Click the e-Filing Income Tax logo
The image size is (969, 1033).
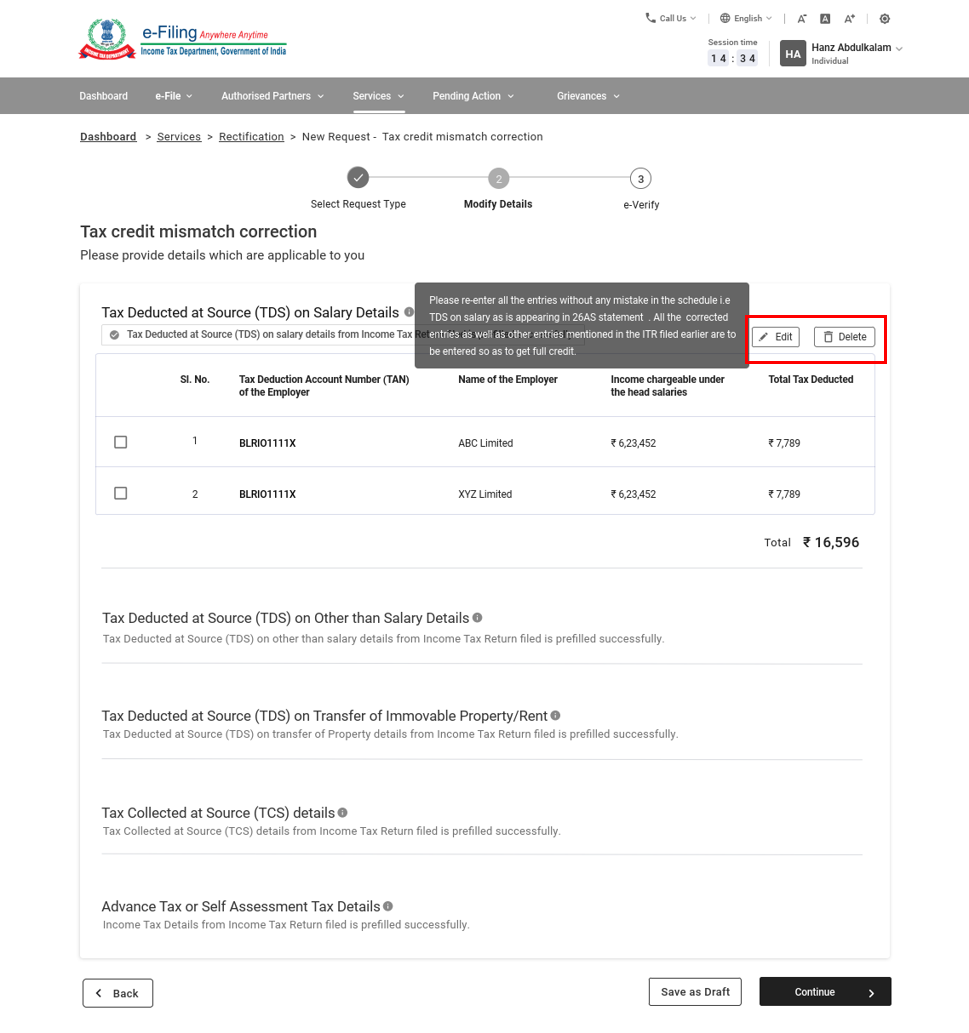[x=183, y=39]
